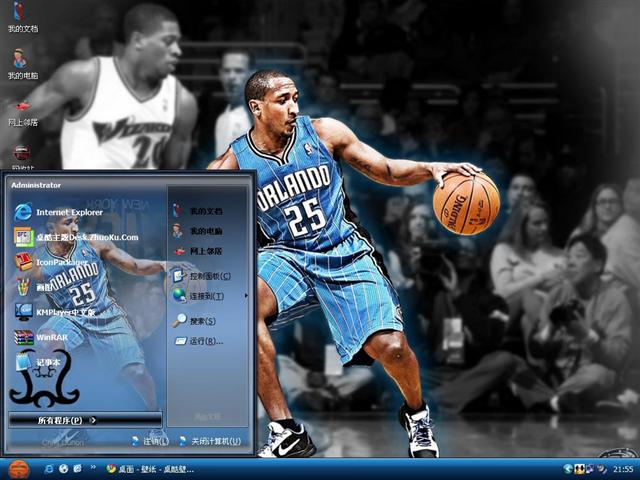The image size is (640, 480).
Task: Click the 21:55 taskbar clock
Action: 623,469
